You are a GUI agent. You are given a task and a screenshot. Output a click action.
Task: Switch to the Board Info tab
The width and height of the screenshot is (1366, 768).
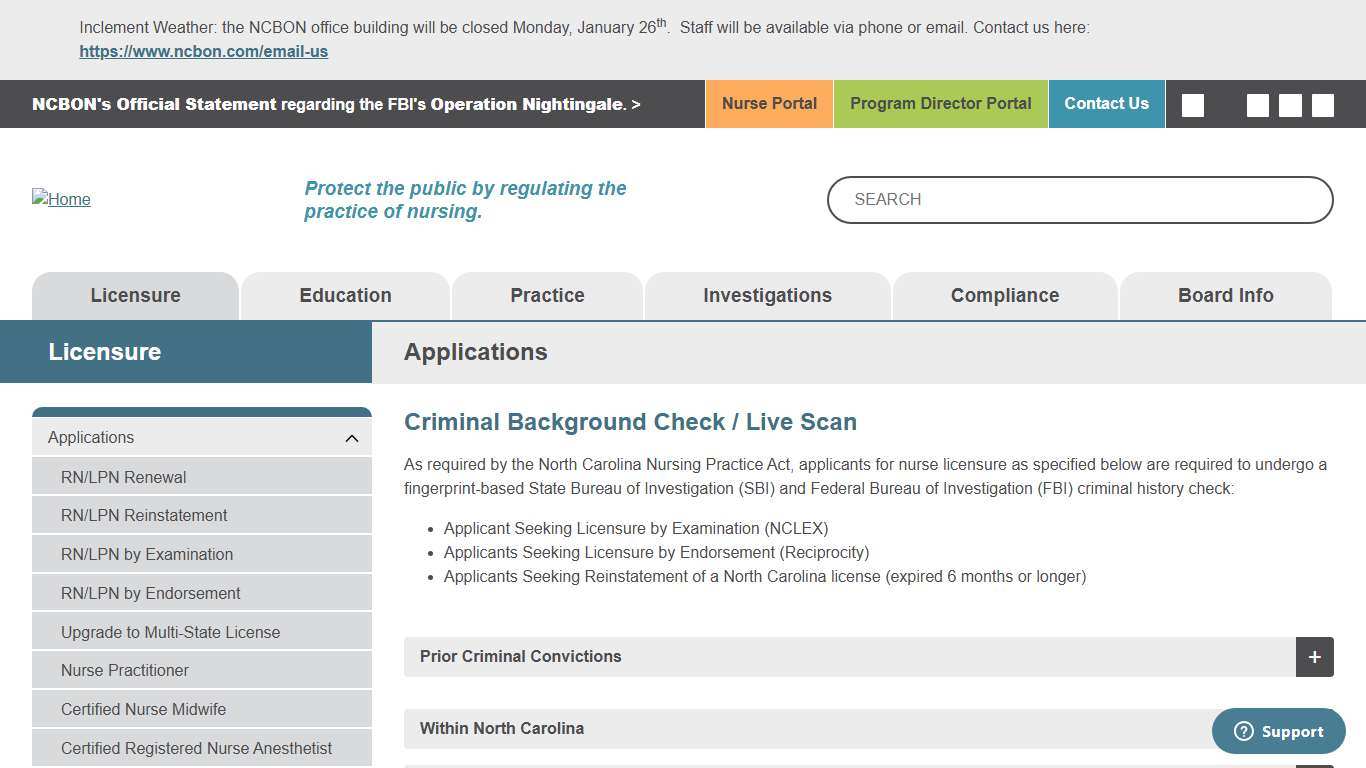[1226, 295]
